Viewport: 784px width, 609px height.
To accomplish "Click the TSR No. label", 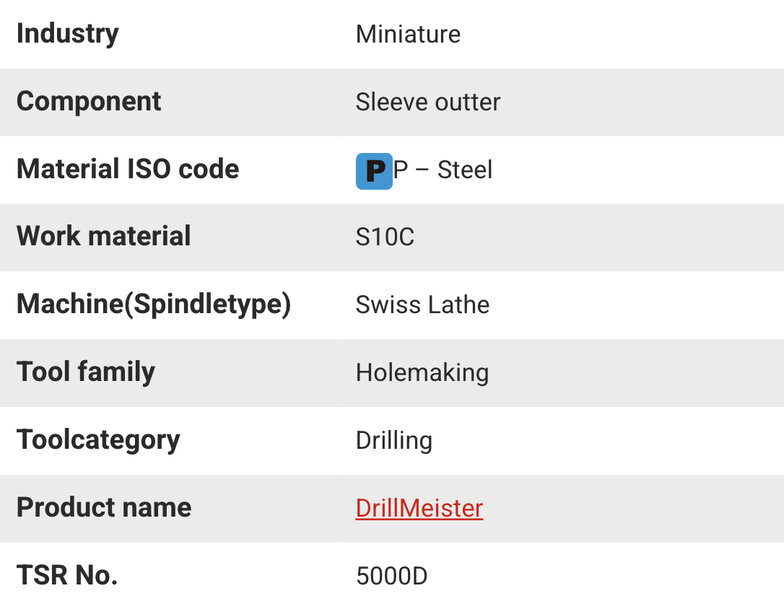I will pos(67,574).
